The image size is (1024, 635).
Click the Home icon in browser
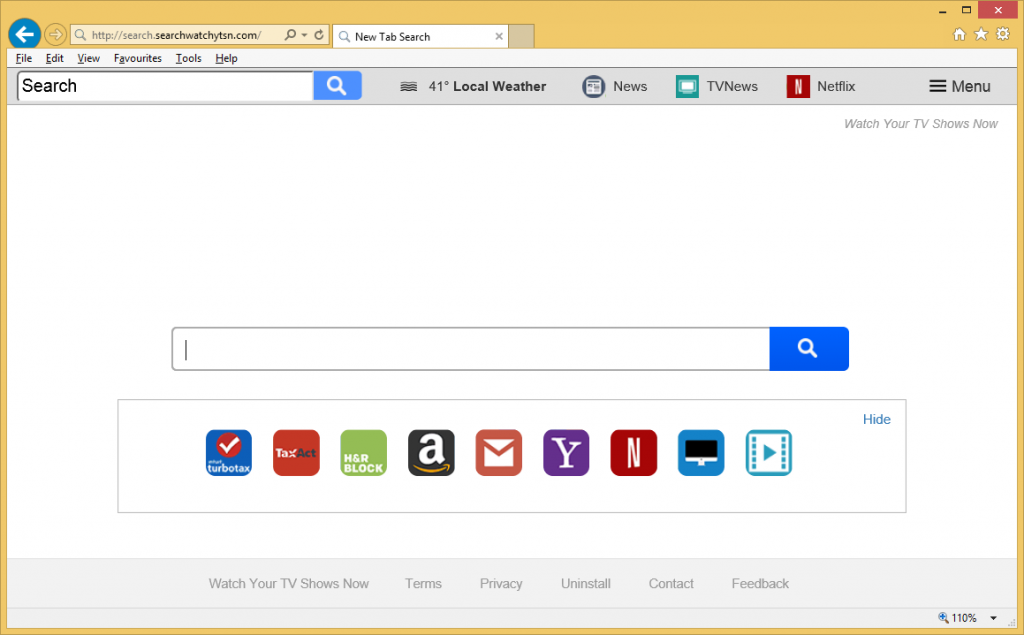(959, 34)
